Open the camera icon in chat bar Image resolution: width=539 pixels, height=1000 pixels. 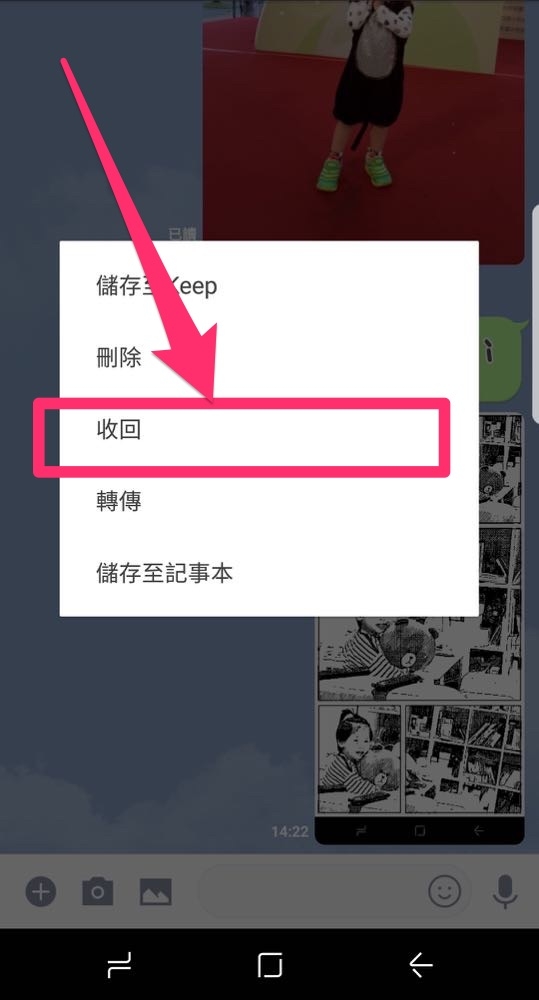pos(98,891)
